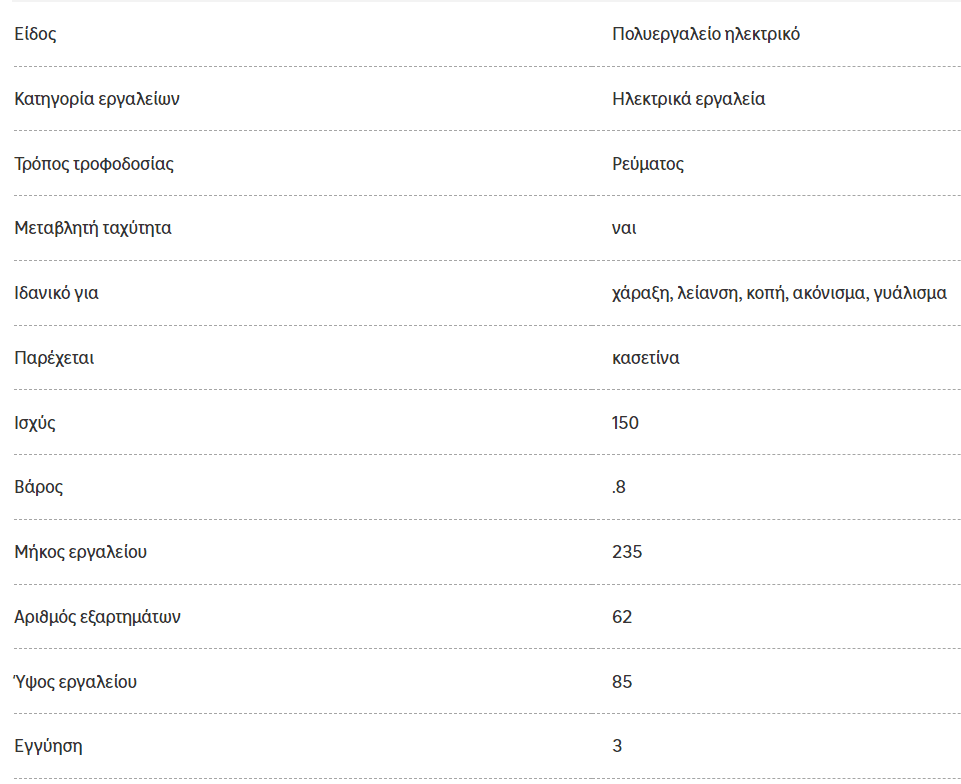Click the Είδος specification label
This screenshot has width=961, height=784.
tap(35, 34)
